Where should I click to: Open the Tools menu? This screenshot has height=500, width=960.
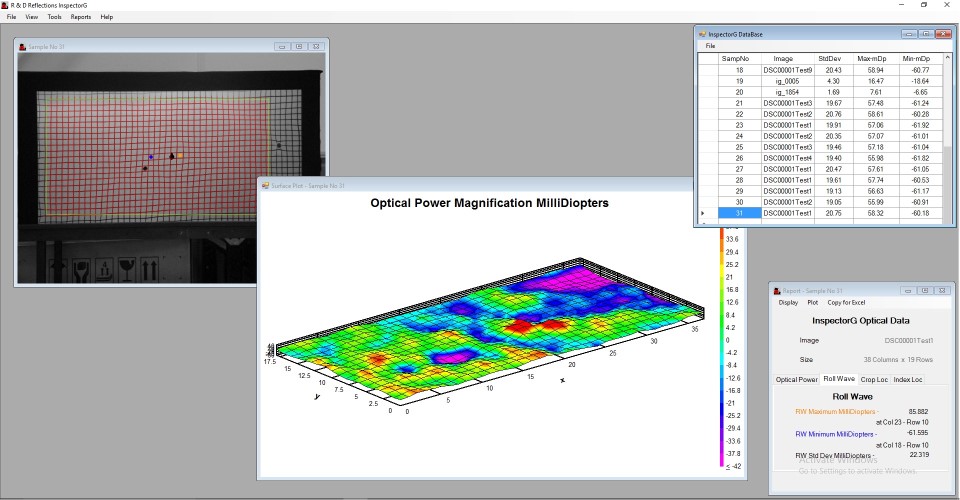[54, 17]
